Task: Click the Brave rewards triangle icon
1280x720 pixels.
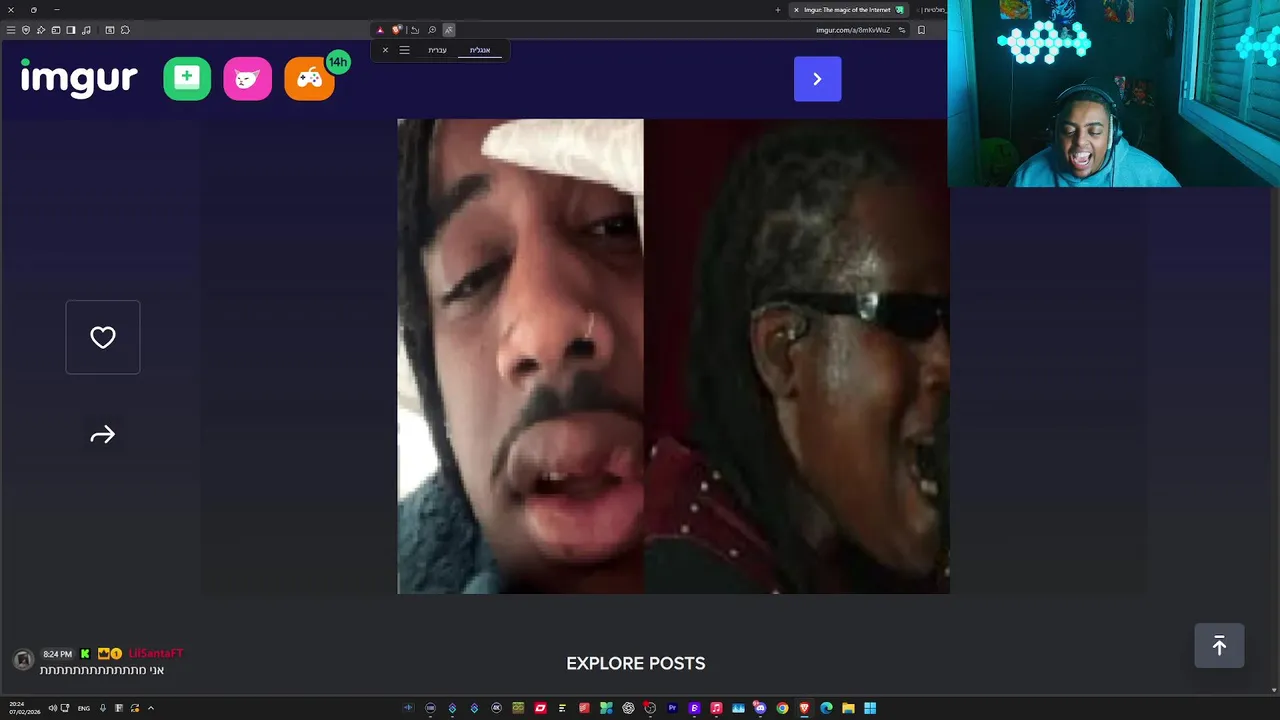Action: point(380,30)
